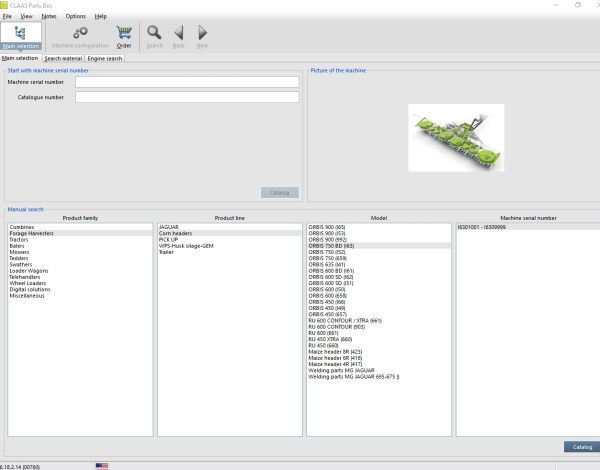
Task: Focus the Catalogue number input field
Action: (x=187, y=97)
